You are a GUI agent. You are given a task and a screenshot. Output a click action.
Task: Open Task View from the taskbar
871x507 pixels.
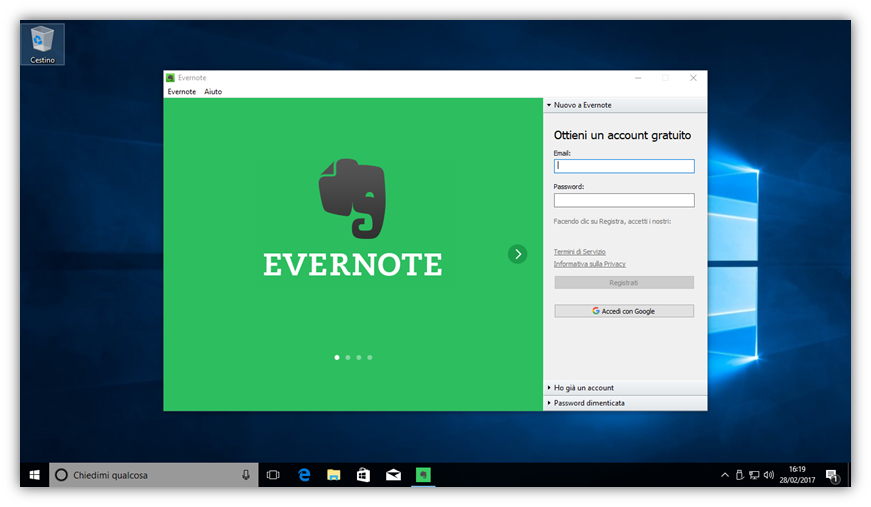(x=273, y=475)
